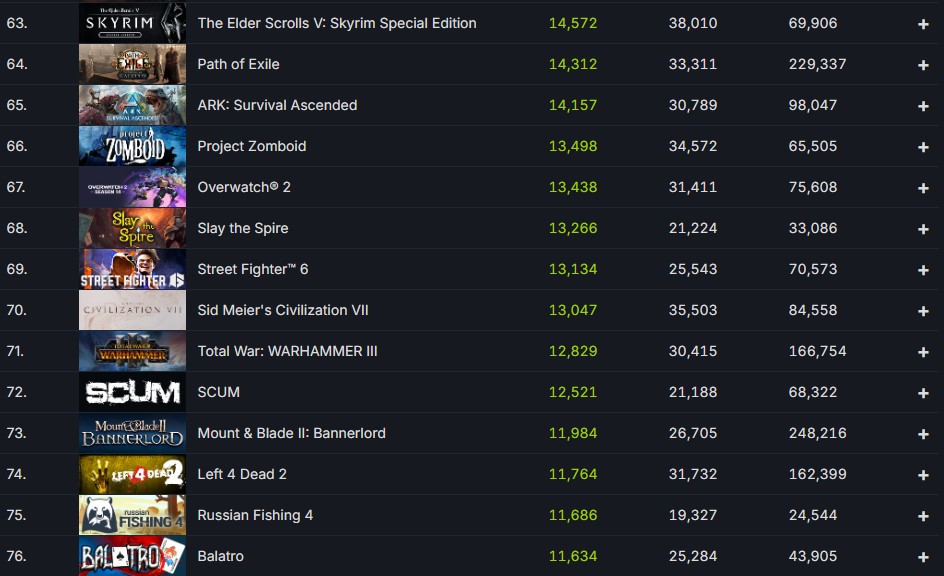This screenshot has height=576, width=944.
Task: Click the Project Zomboid cover image
Action: tap(132, 146)
